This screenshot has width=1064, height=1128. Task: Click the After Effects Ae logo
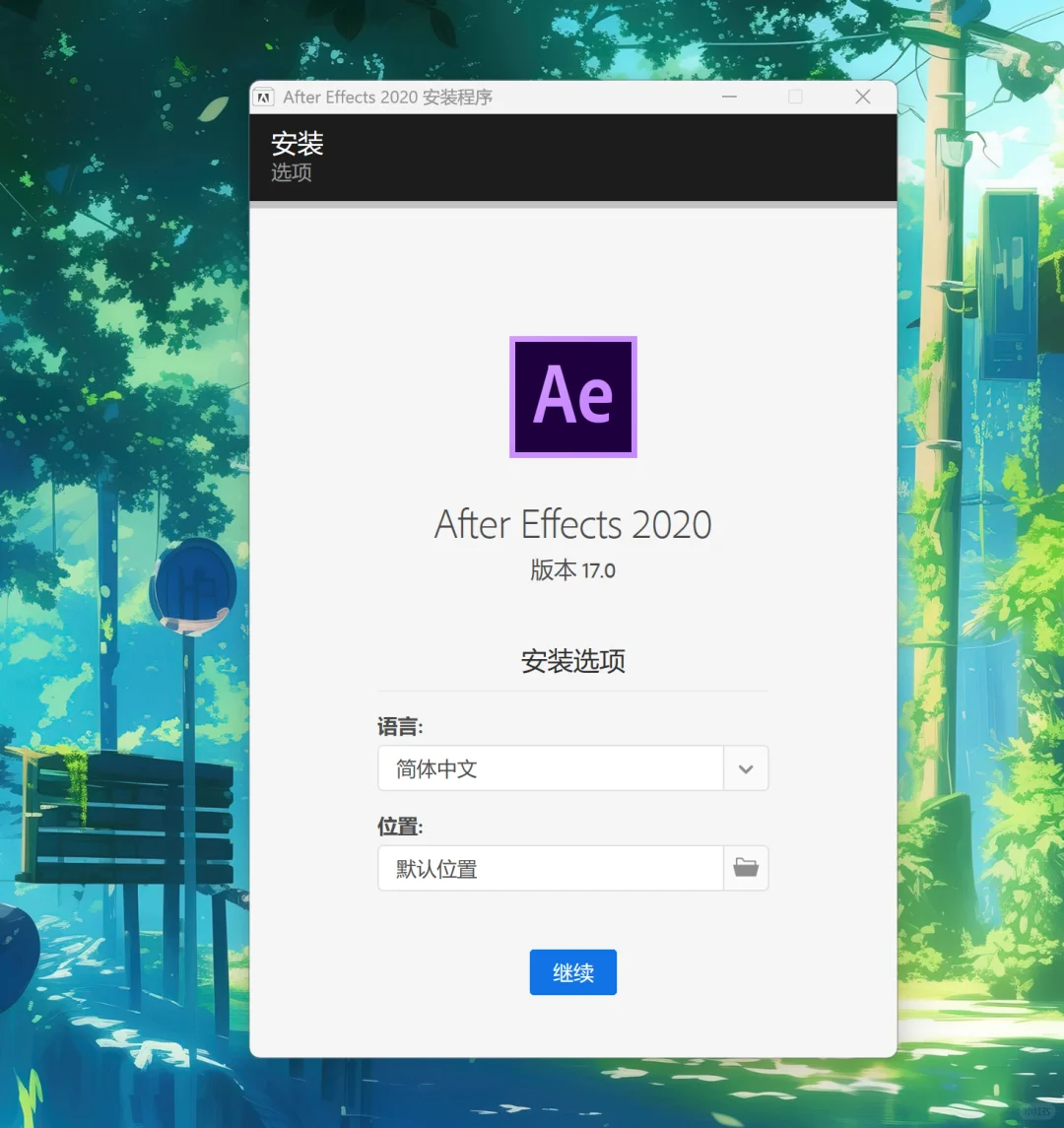tap(573, 397)
